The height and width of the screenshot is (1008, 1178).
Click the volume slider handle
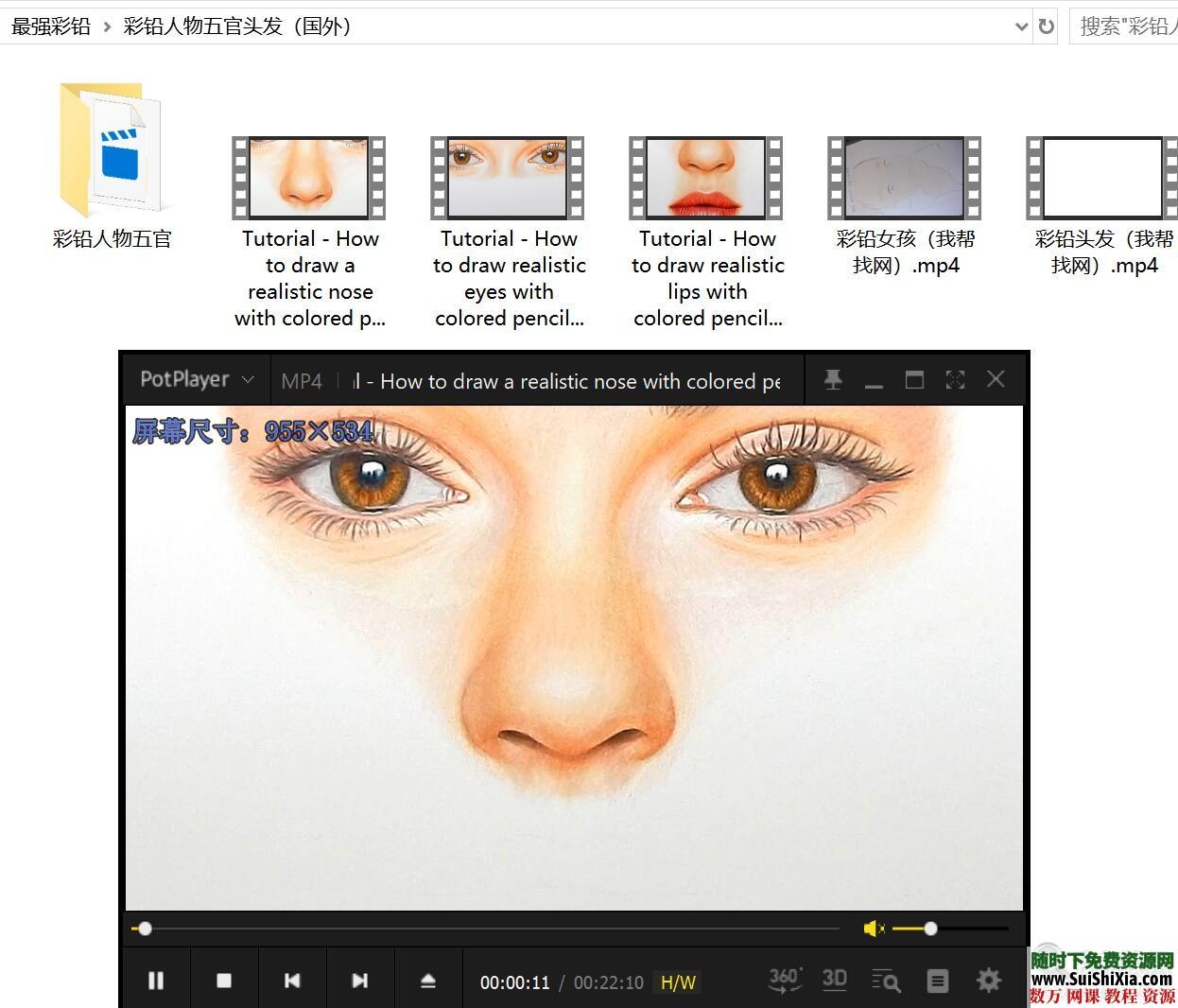click(930, 929)
